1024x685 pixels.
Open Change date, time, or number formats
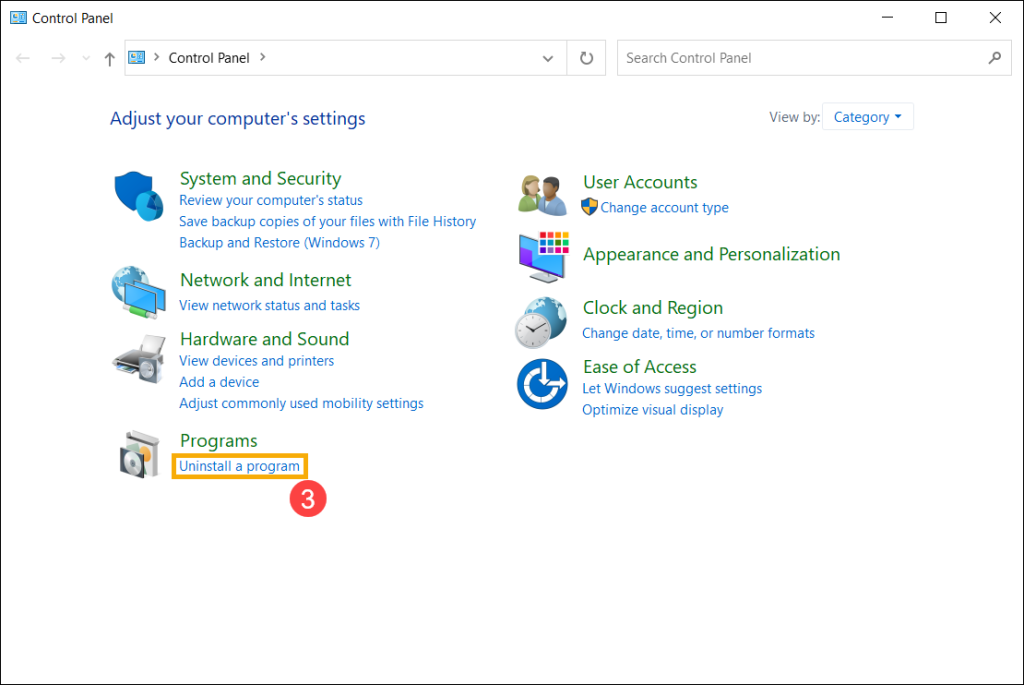coord(699,333)
